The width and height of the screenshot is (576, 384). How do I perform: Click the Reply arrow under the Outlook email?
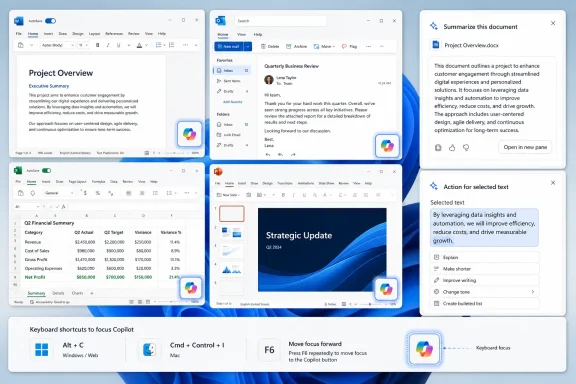268,155
